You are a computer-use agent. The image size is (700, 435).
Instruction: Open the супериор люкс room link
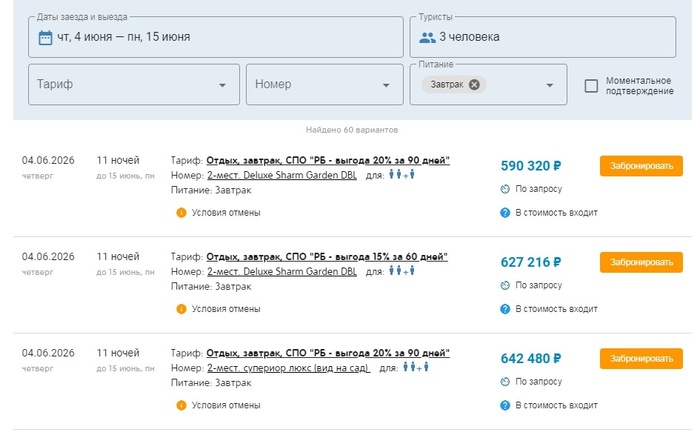coord(288,368)
